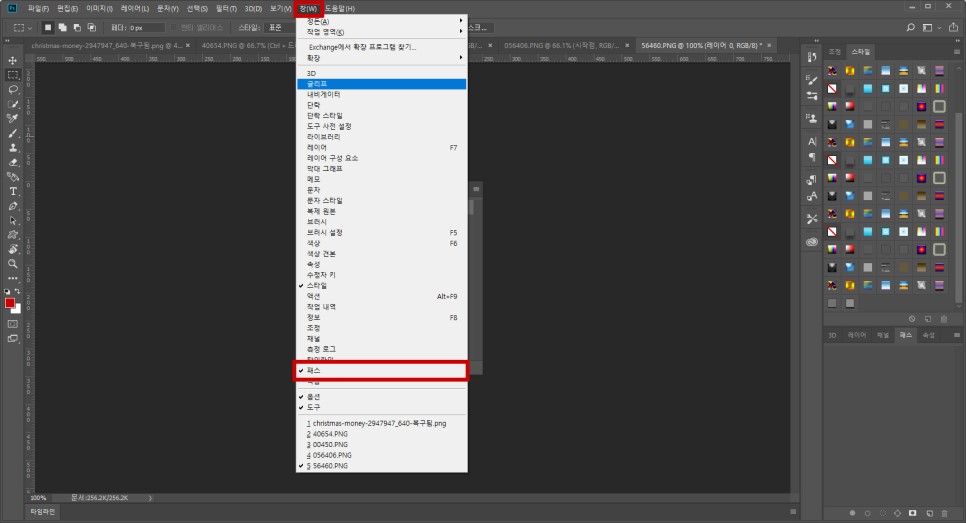Image resolution: width=966 pixels, height=523 pixels.
Task: Switch to 레이어 Layers panel tab
Action: tap(857, 335)
